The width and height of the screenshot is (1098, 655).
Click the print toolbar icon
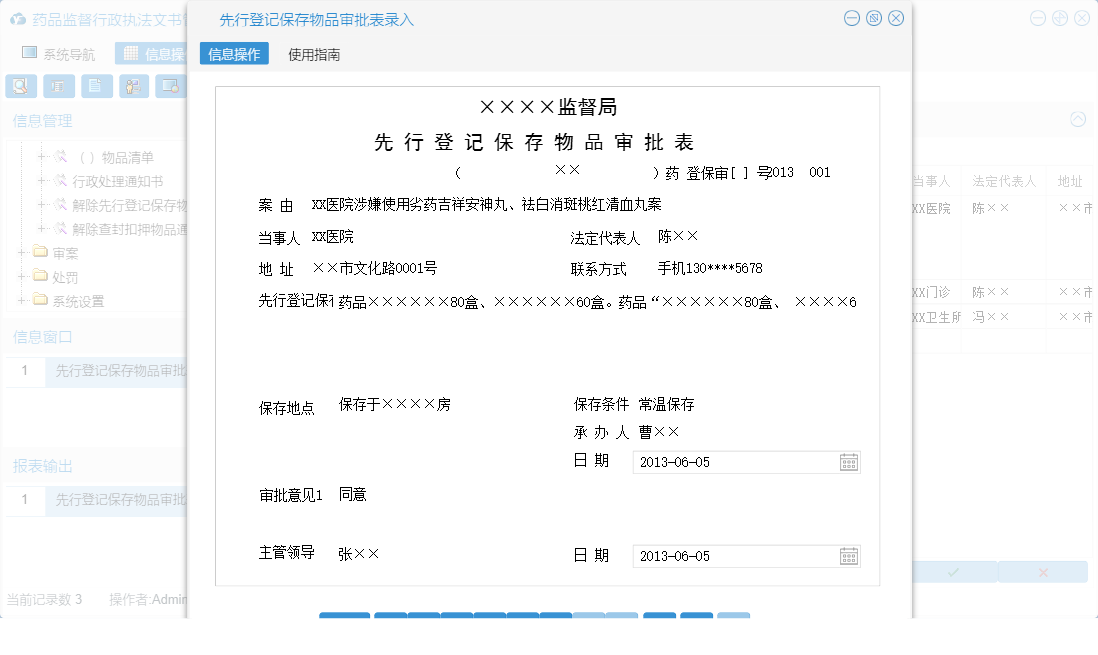point(59,86)
